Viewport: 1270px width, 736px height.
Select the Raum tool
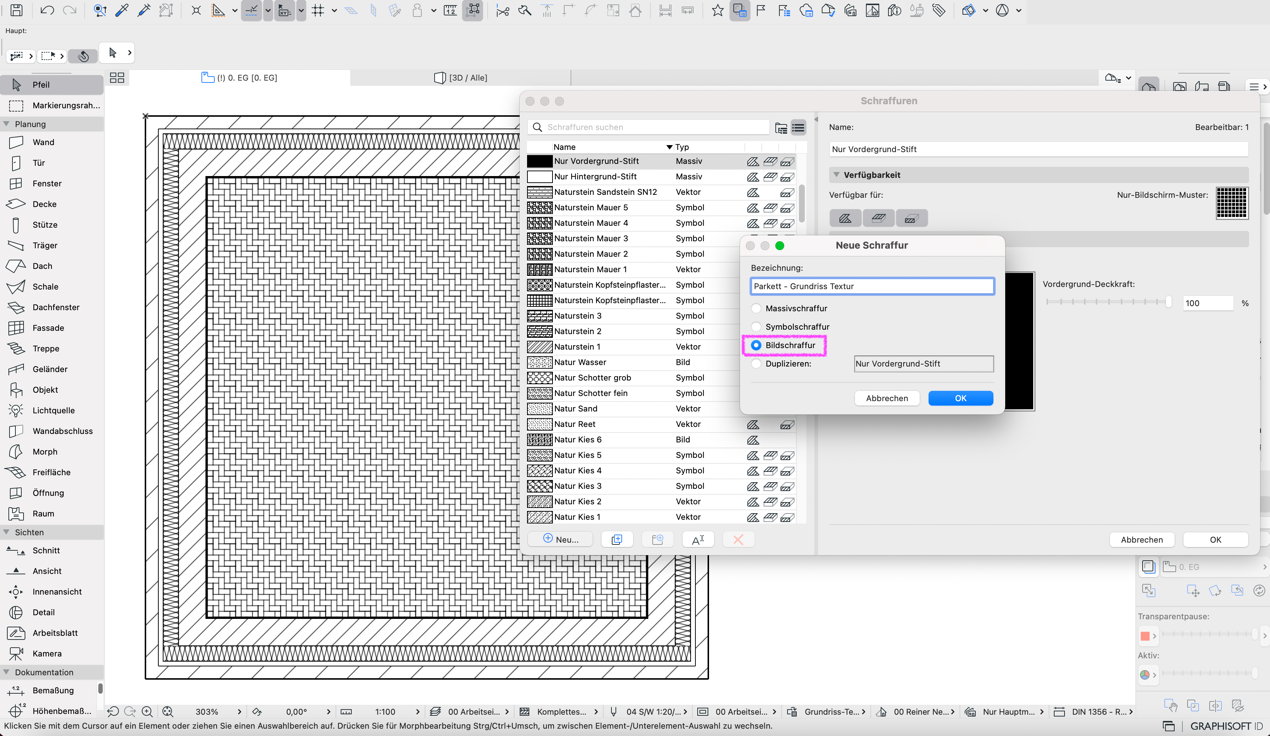(x=52, y=513)
